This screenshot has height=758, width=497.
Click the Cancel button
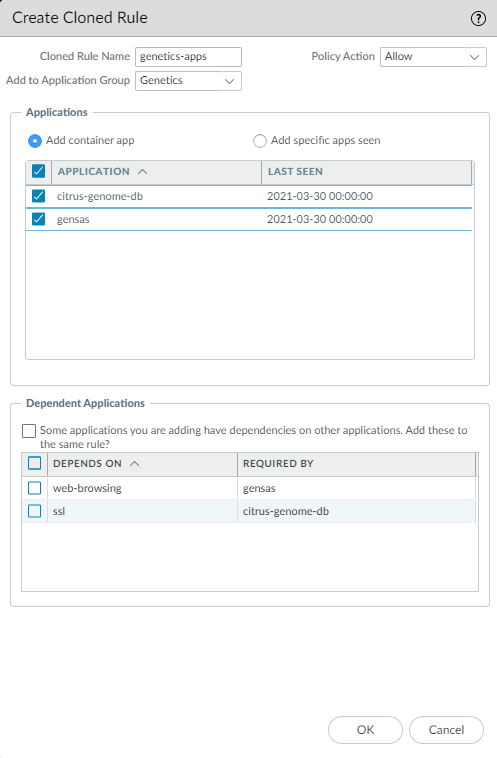pyautogui.click(x=446, y=730)
